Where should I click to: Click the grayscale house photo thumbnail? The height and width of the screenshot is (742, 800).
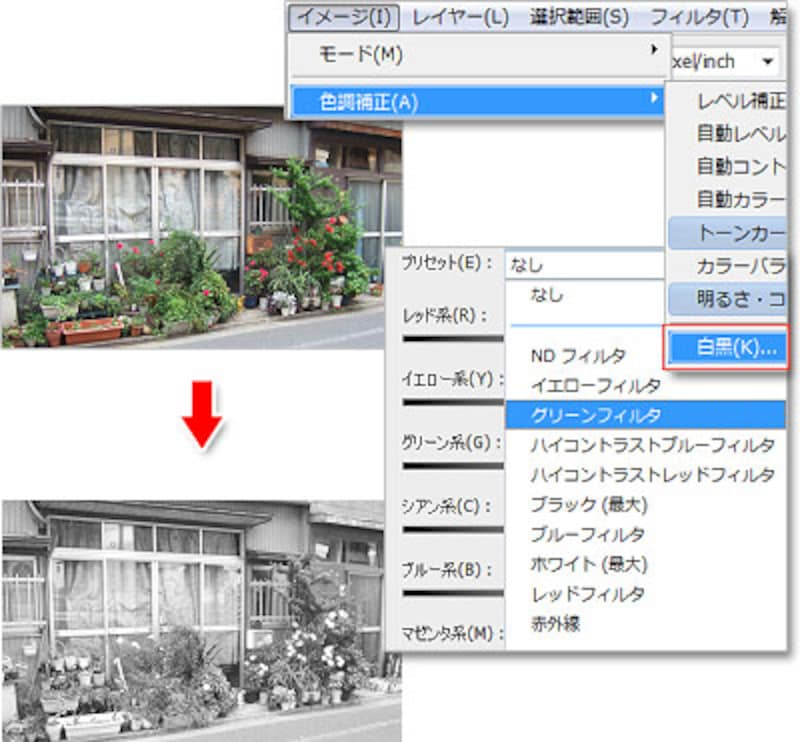coord(201,620)
